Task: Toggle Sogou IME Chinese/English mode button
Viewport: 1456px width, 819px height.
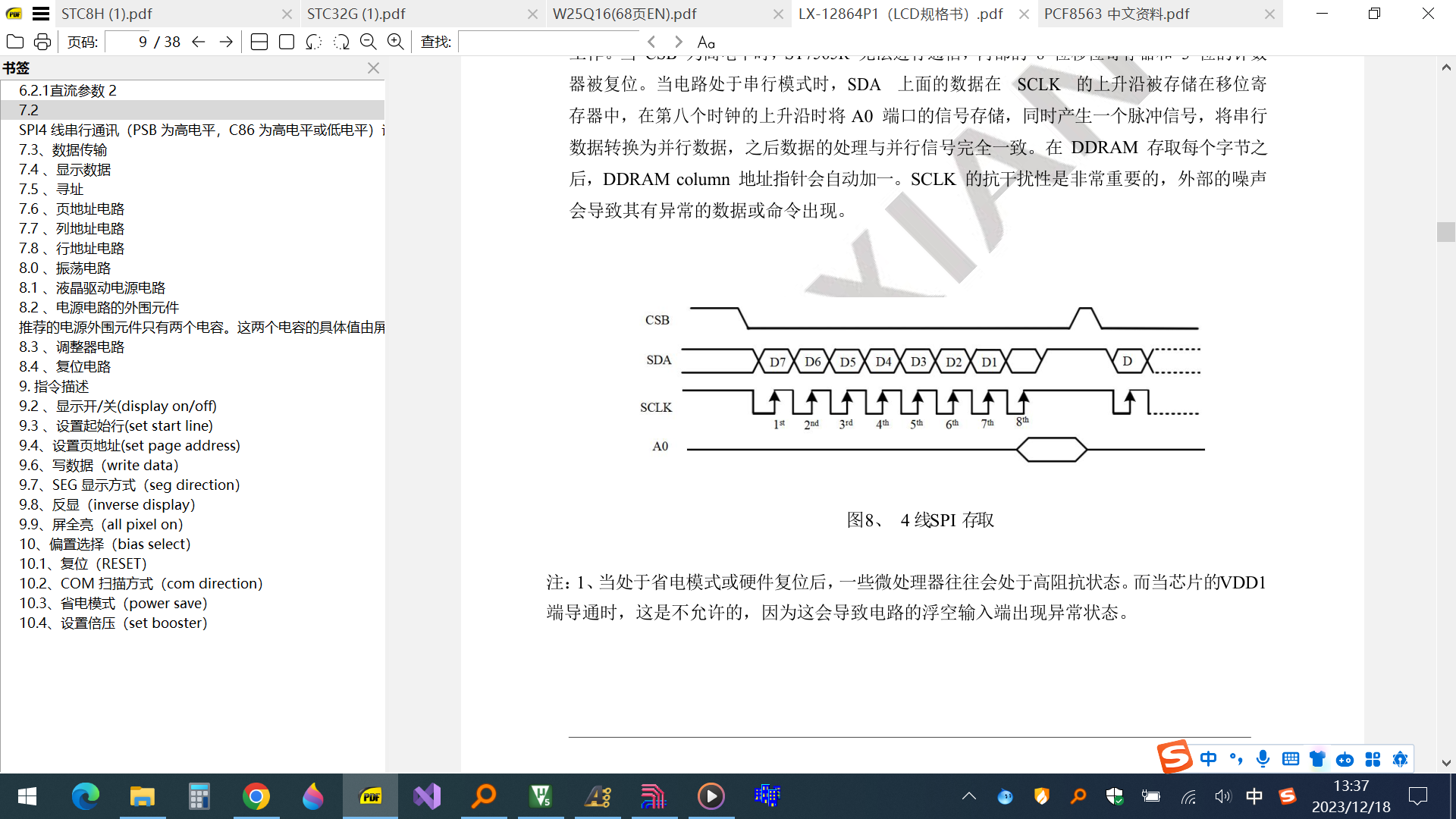Action: (1209, 758)
